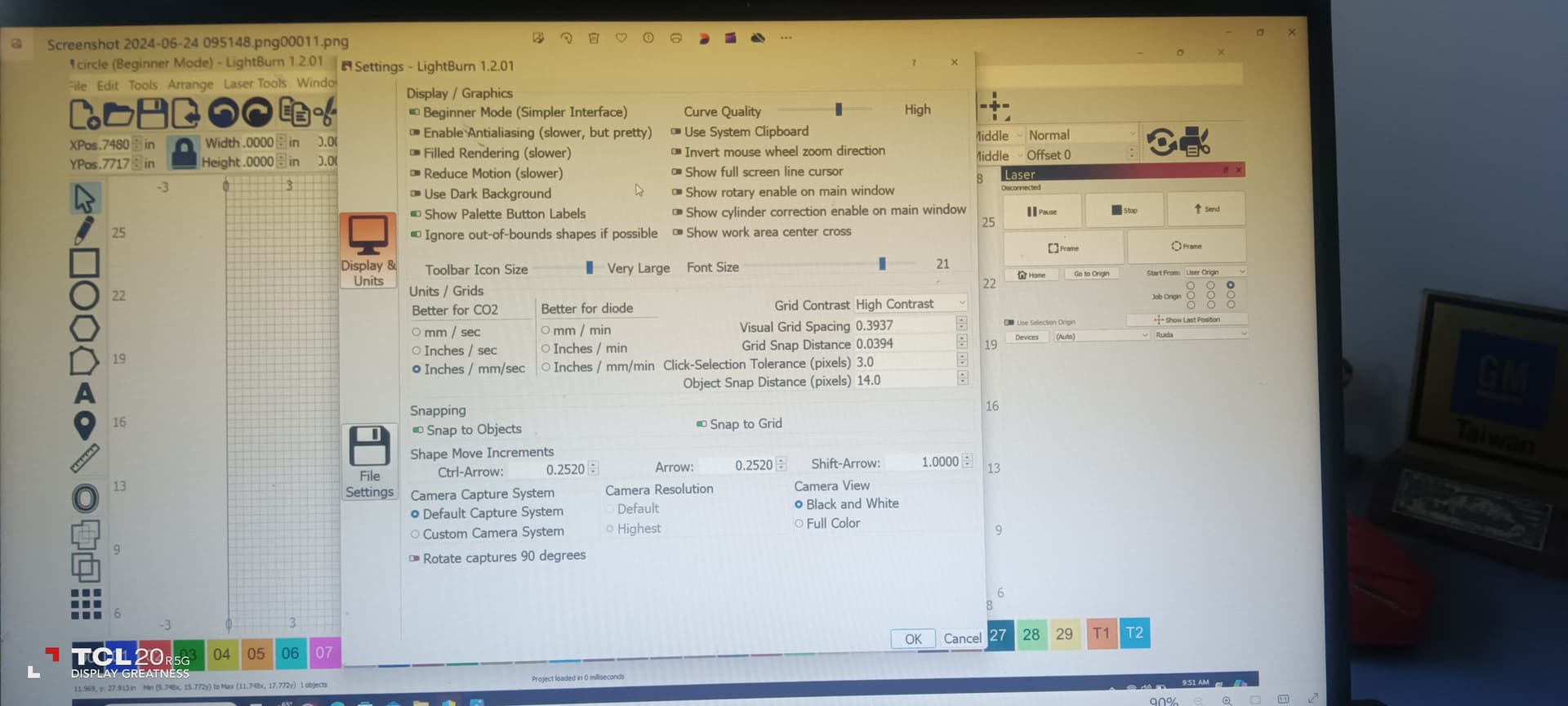Viewport: 1568px width, 706px height.
Task: Click Grid Snap Distance stepper arrows
Action: (x=961, y=342)
